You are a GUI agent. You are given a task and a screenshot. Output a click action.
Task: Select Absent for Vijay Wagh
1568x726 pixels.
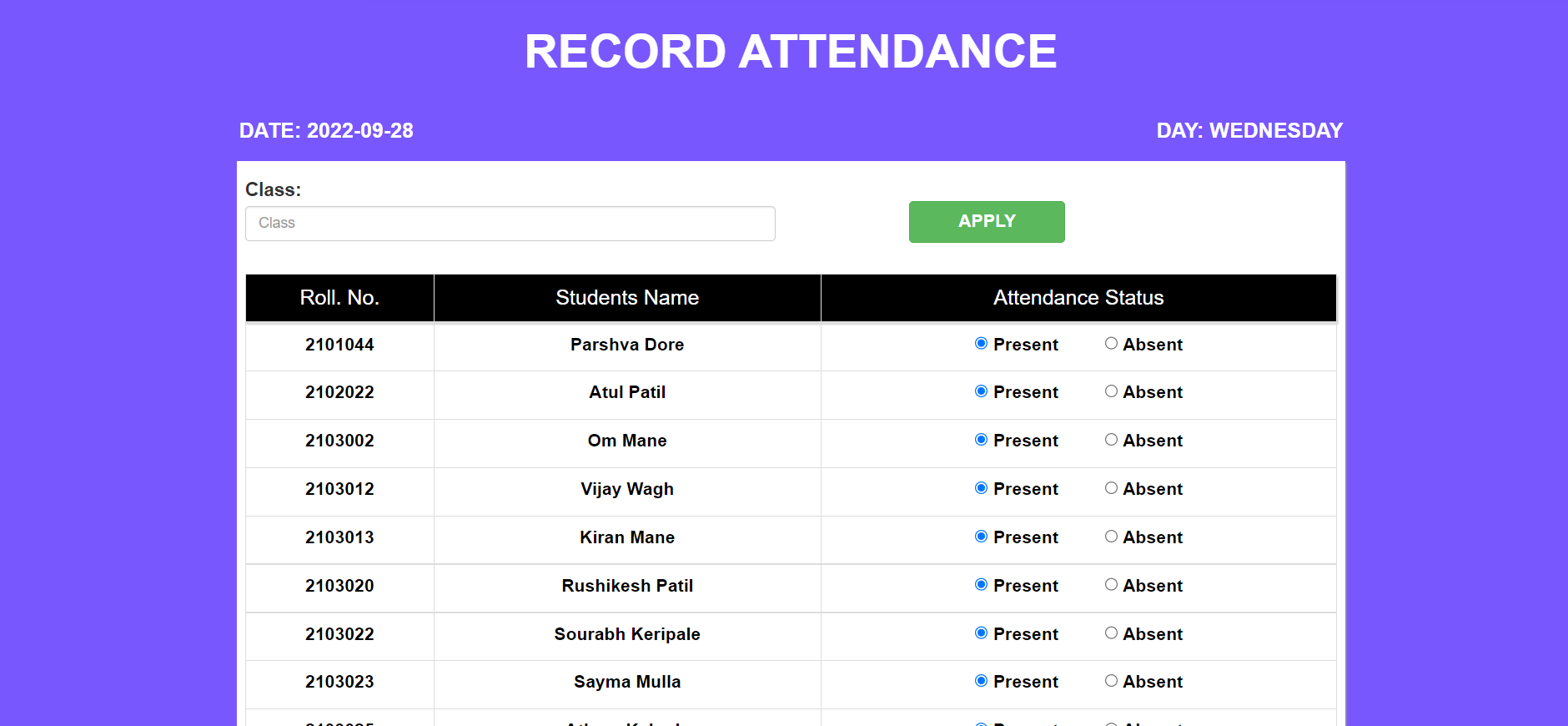1110,488
